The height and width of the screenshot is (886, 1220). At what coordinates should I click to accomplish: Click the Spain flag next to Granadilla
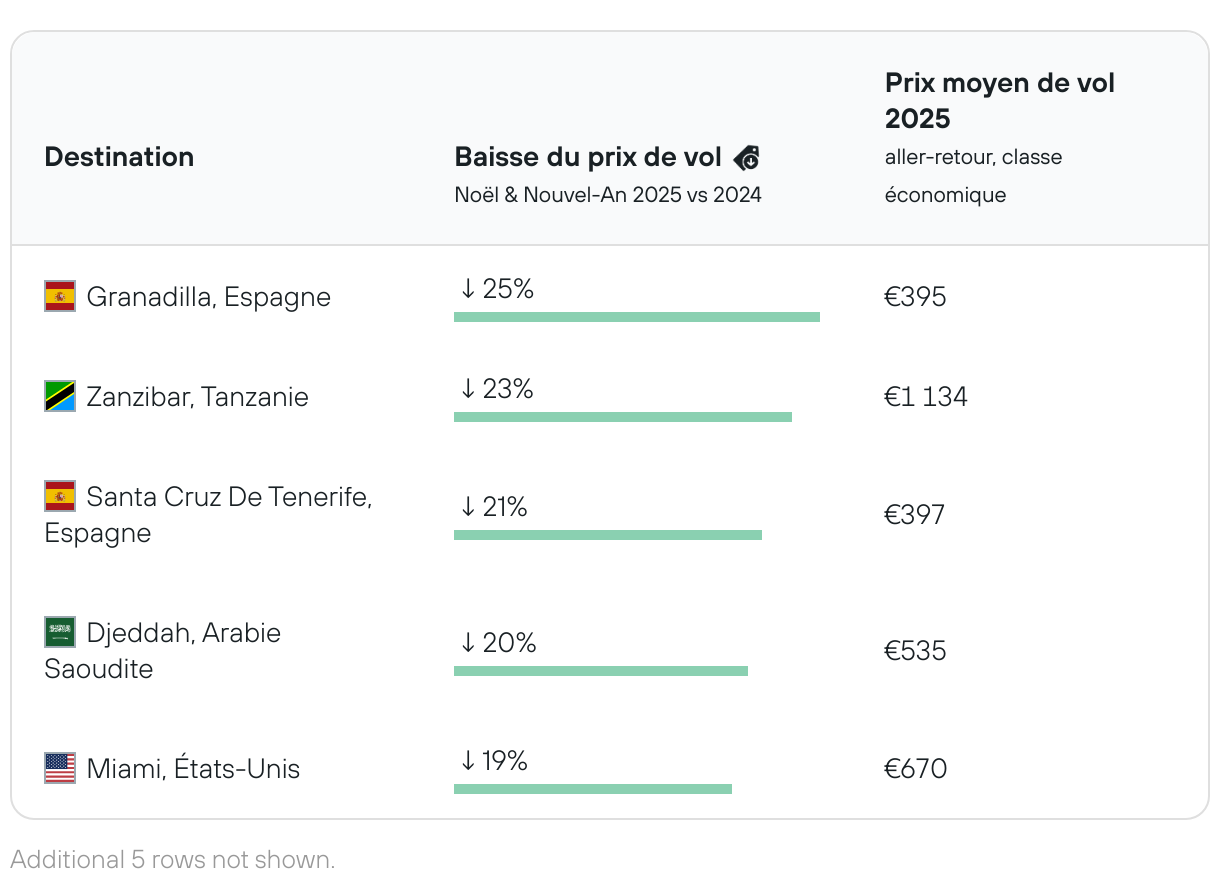(60, 297)
